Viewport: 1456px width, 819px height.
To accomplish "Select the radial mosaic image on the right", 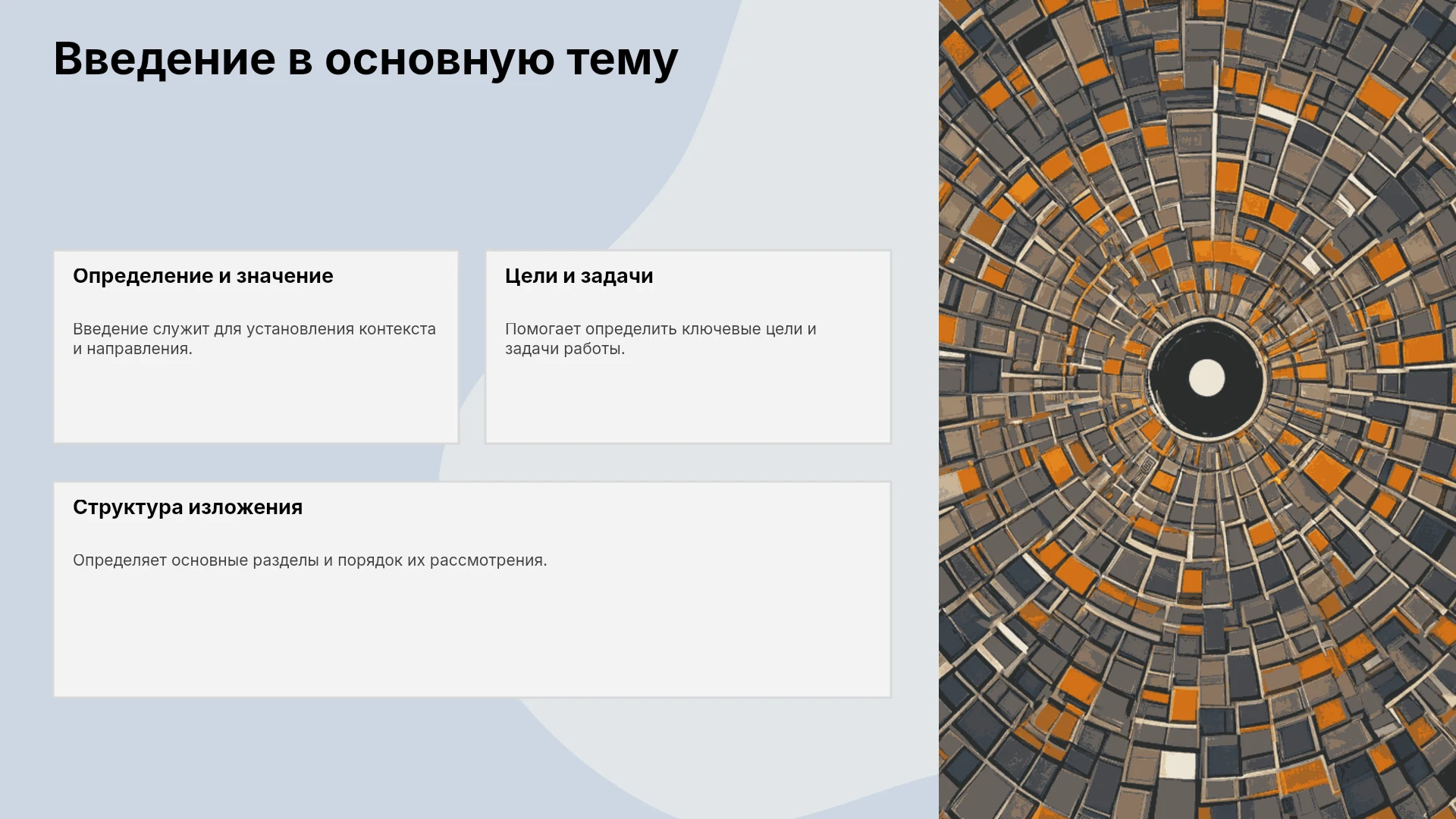I will [1197, 409].
